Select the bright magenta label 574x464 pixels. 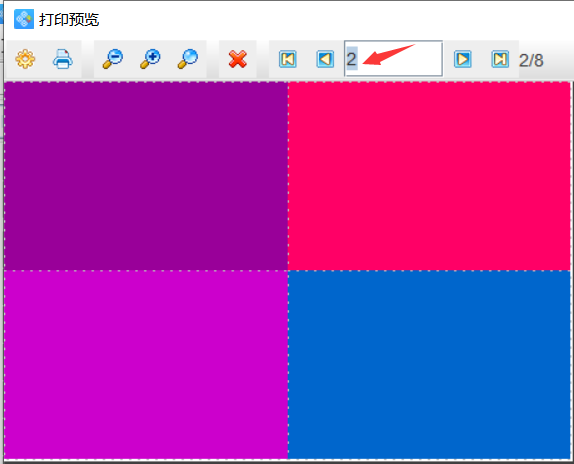pyautogui.click(x=146, y=364)
